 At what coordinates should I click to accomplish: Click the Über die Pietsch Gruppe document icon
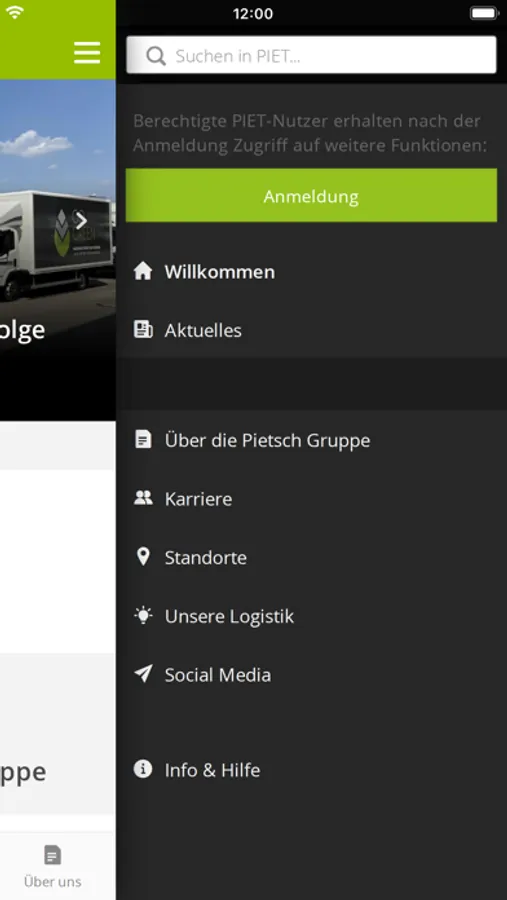pos(143,440)
